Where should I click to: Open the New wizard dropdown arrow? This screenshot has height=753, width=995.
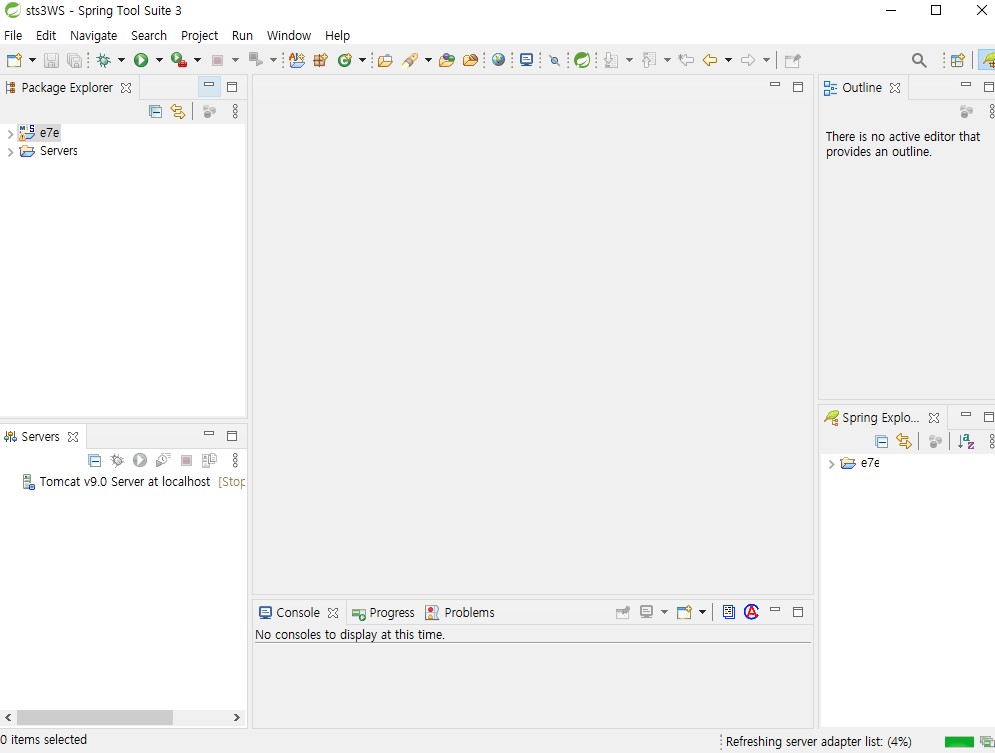32,60
